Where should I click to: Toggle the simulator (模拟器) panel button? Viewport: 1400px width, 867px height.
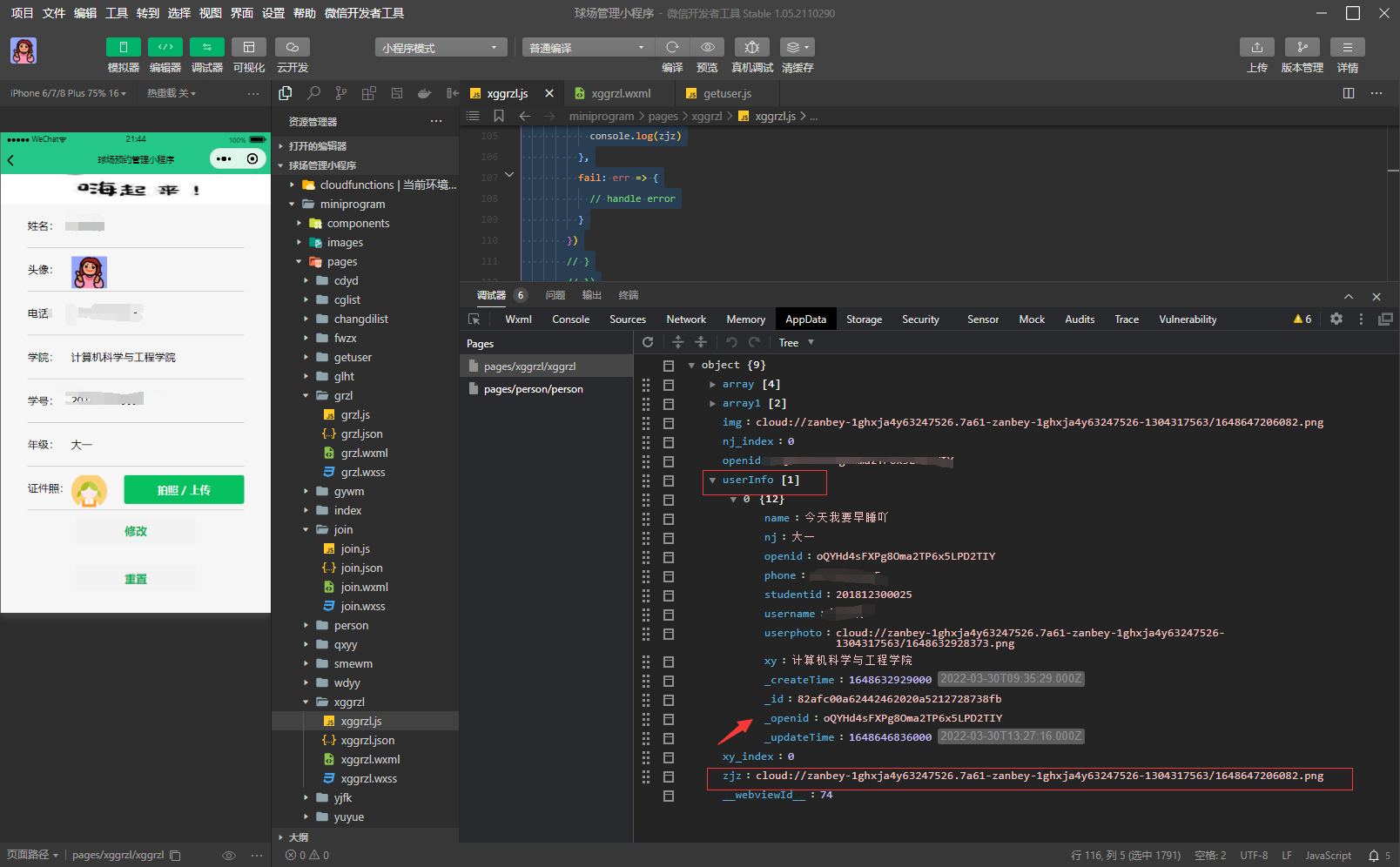123,47
